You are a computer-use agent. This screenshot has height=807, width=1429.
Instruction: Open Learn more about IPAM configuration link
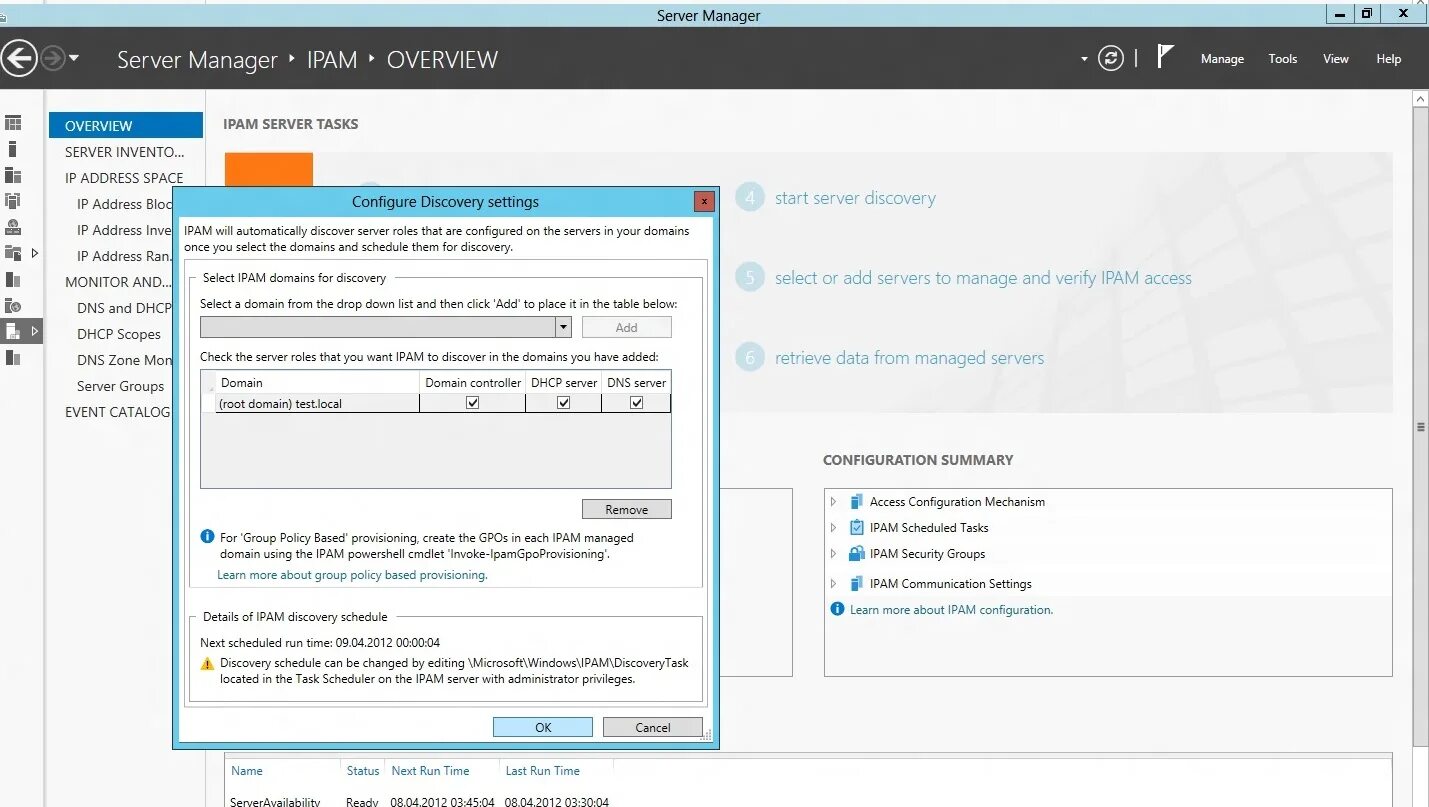click(951, 609)
